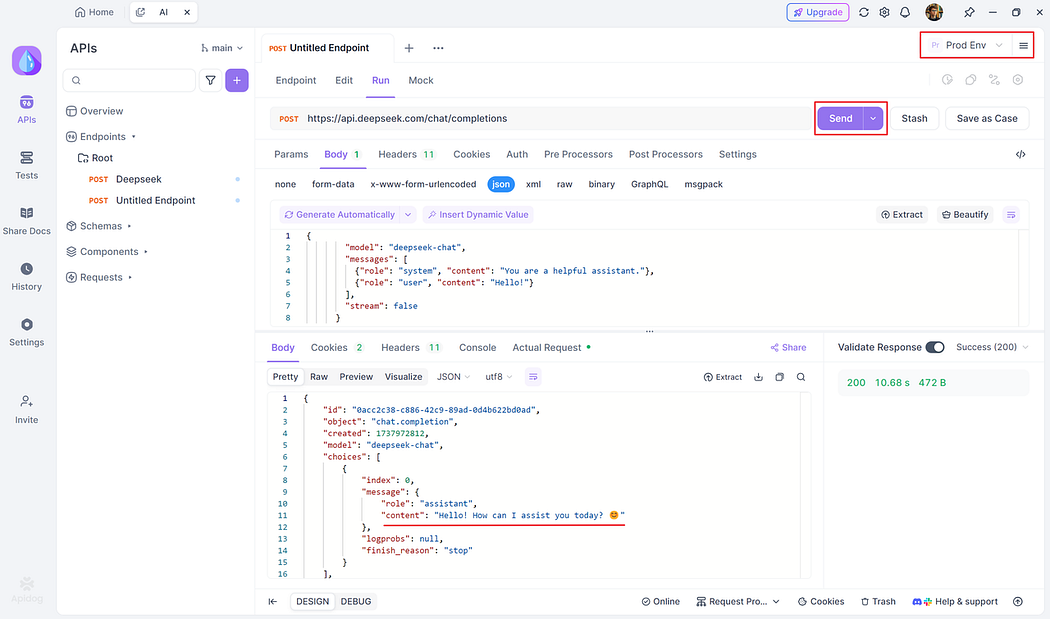
Task: Switch to DEBUG mode
Action: (356, 602)
